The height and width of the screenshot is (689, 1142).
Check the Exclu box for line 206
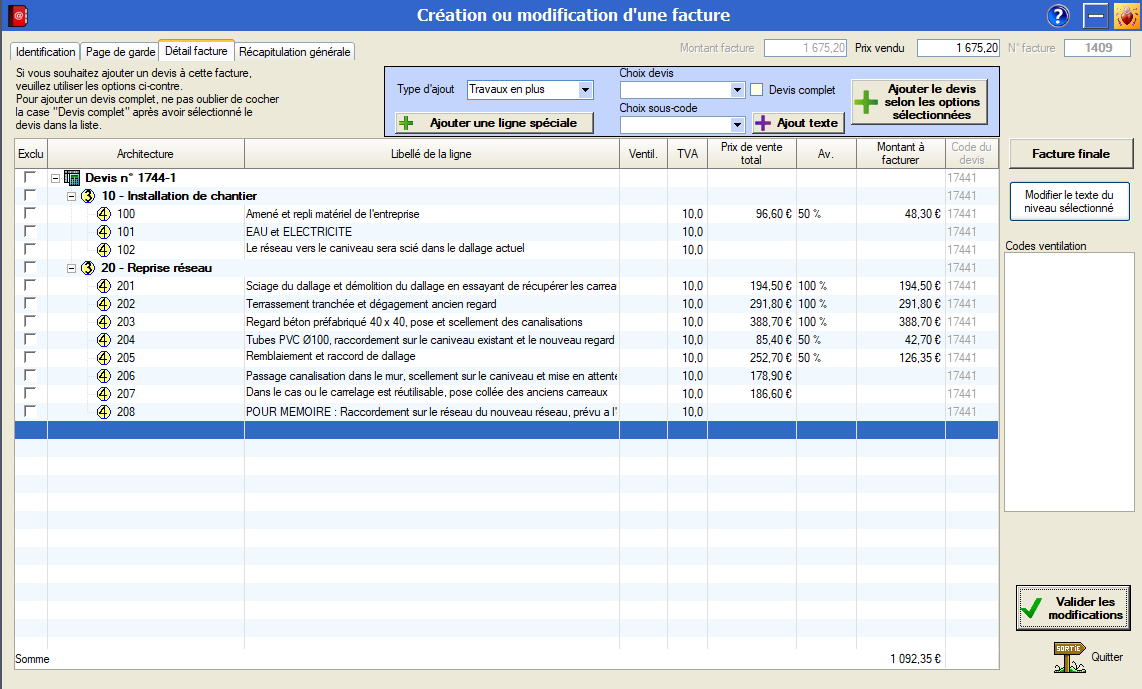[x=30, y=376]
